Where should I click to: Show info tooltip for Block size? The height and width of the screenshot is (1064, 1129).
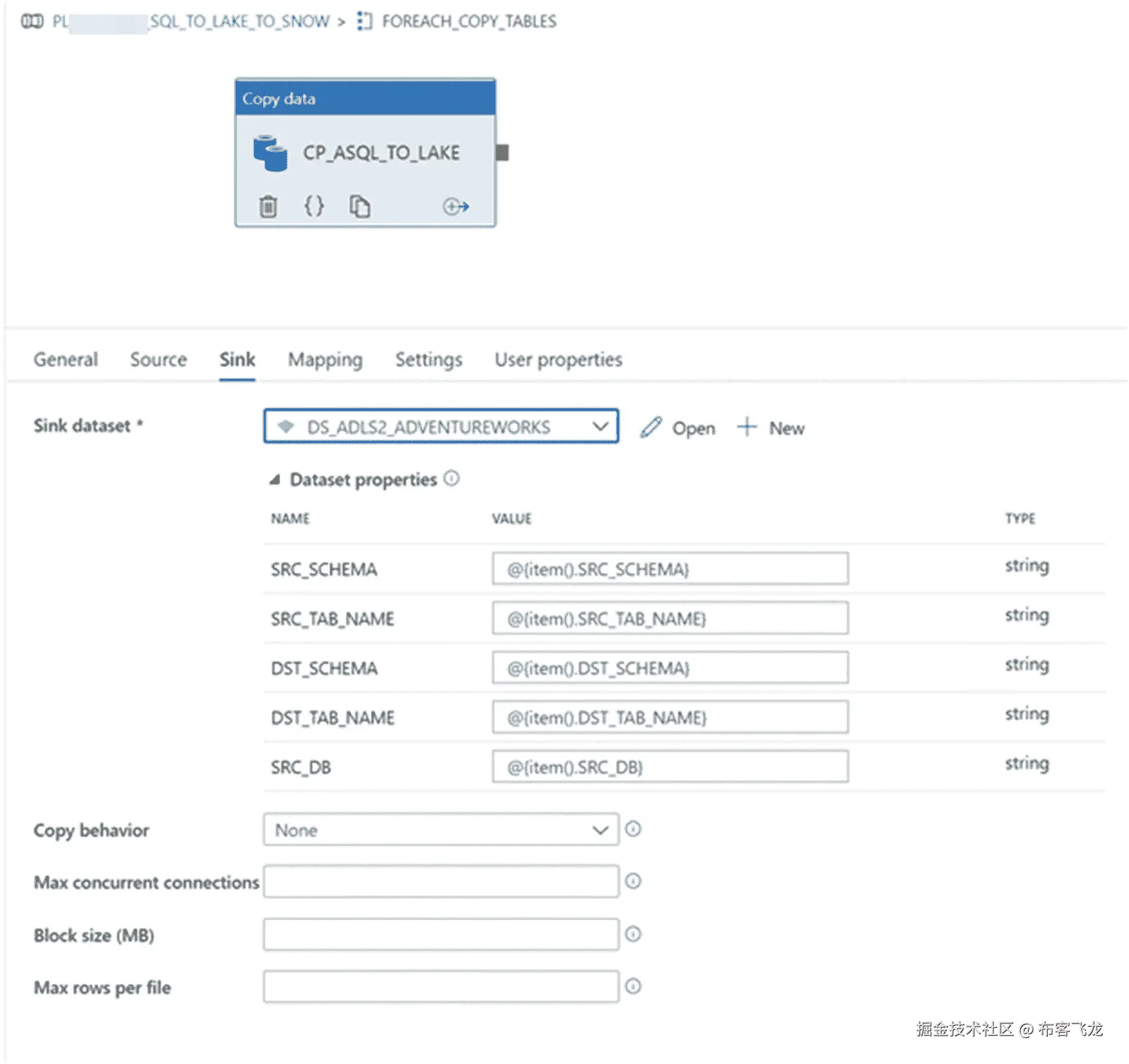pyautogui.click(x=633, y=934)
